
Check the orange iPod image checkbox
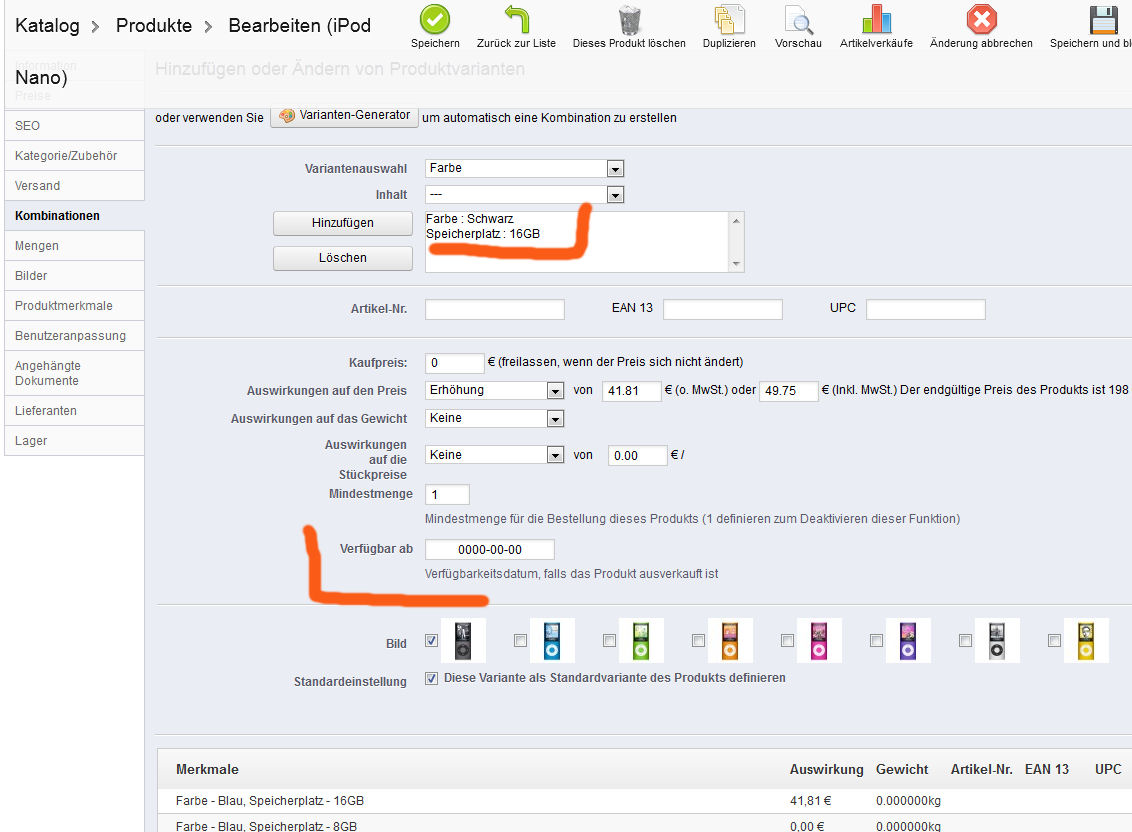click(x=698, y=641)
